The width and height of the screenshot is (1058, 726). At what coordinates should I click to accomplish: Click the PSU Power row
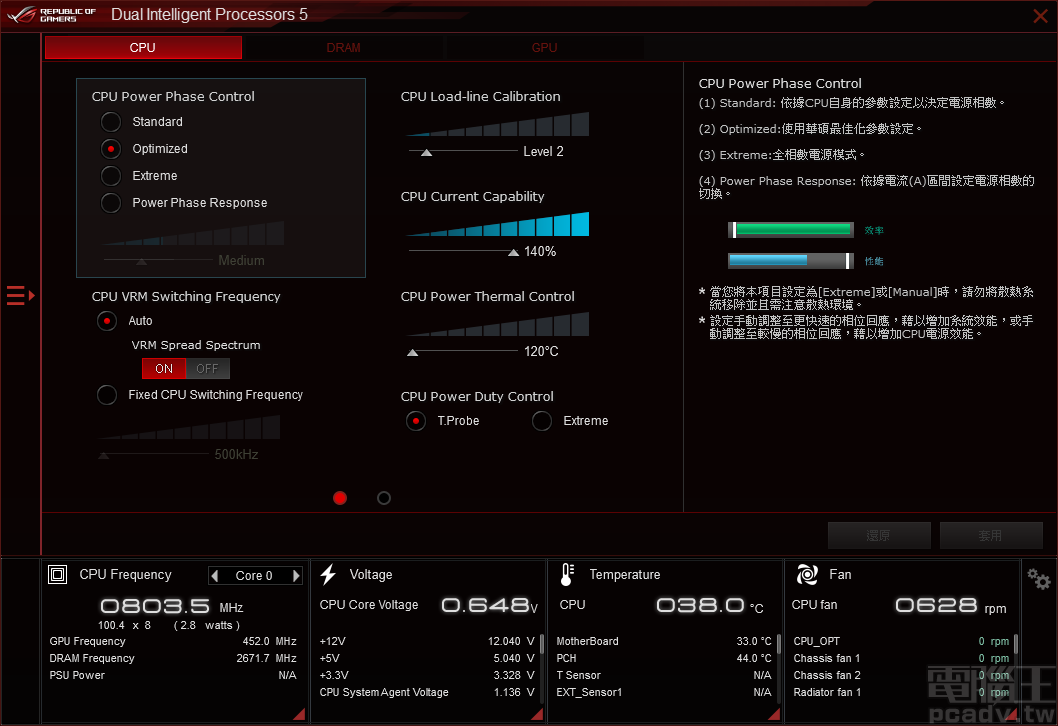pos(173,675)
